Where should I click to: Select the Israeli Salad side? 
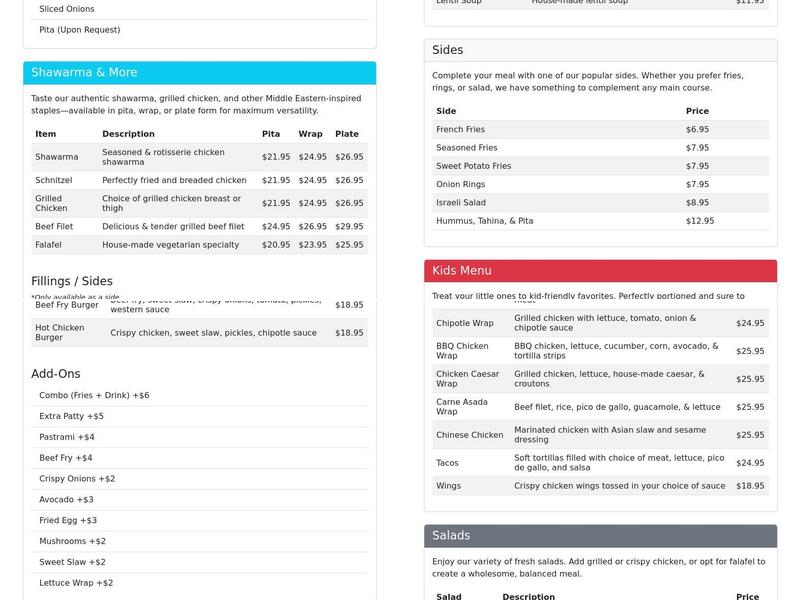pyautogui.click(x=461, y=203)
